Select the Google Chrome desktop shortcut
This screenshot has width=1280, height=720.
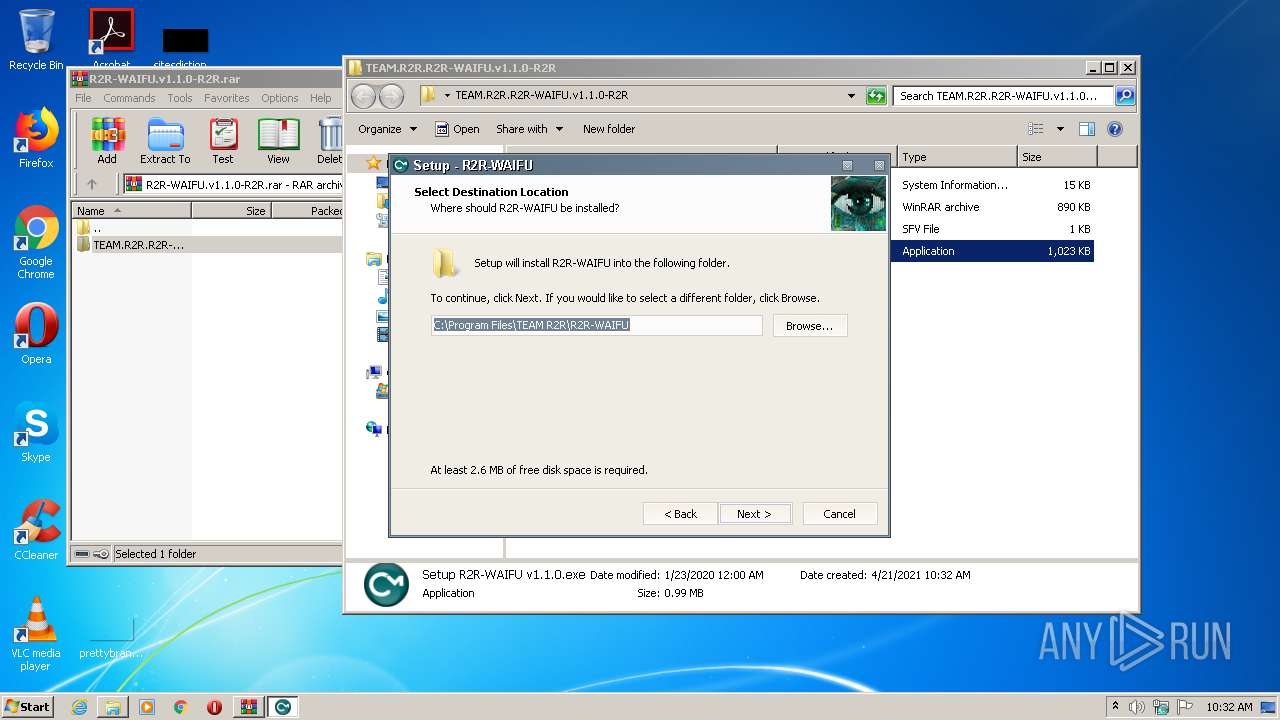tap(36, 242)
